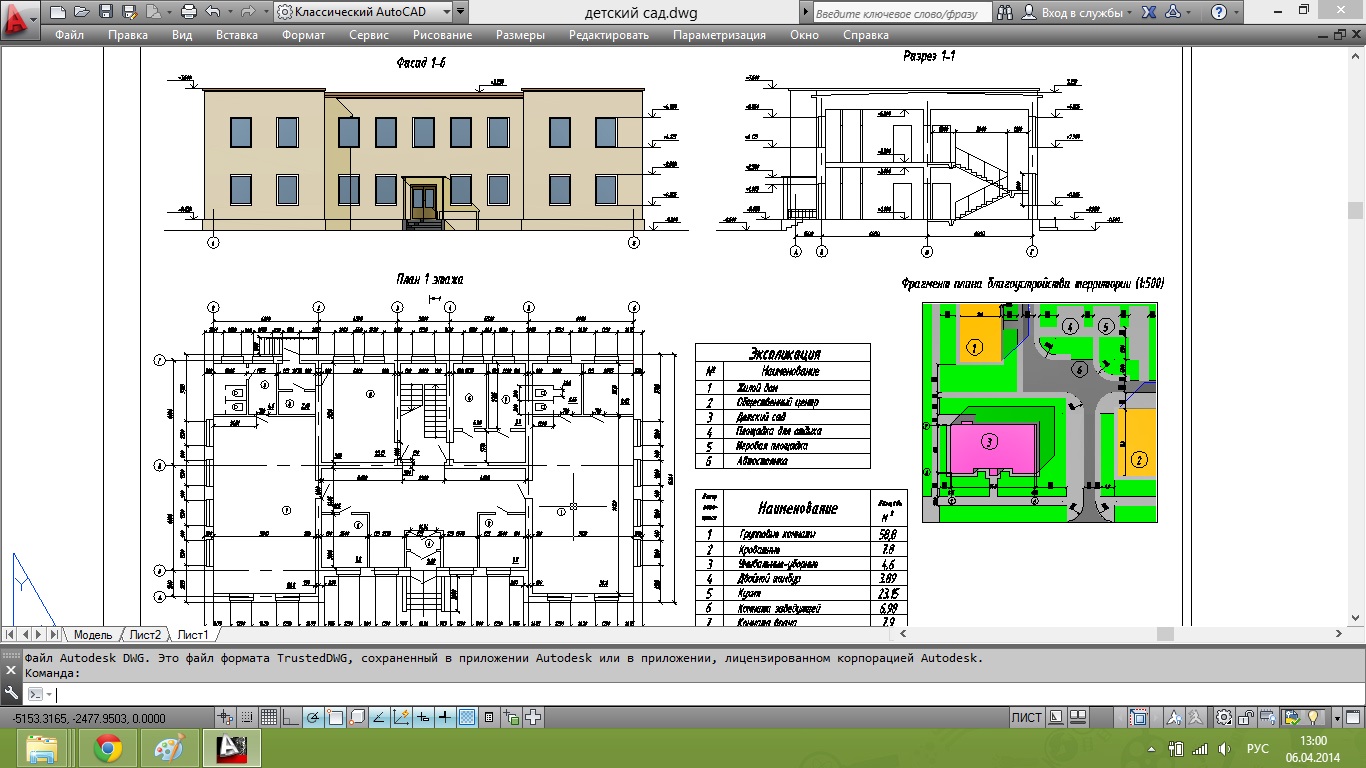Image resolution: width=1366 pixels, height=768 pixels.
Task: Click the binoculars search icon
Action: pyautogui.click(x=1004, y=12)
